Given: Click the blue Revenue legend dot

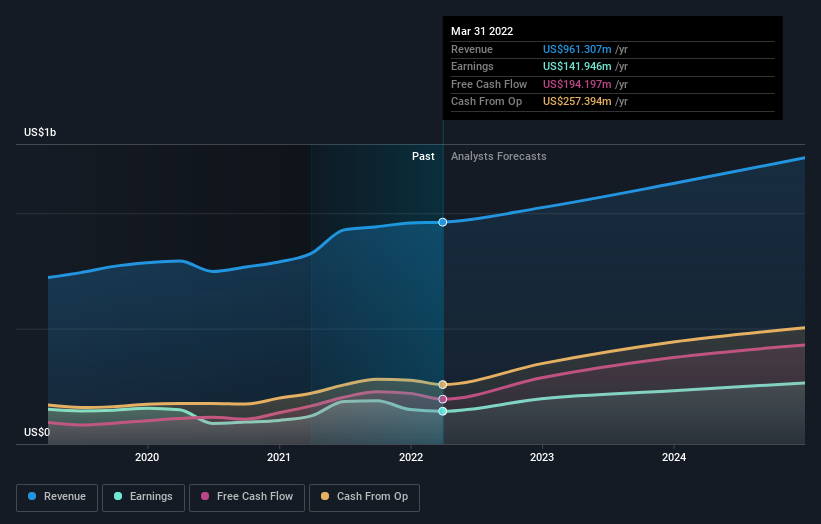Looking at the screenshot, I should coord(32,496).
